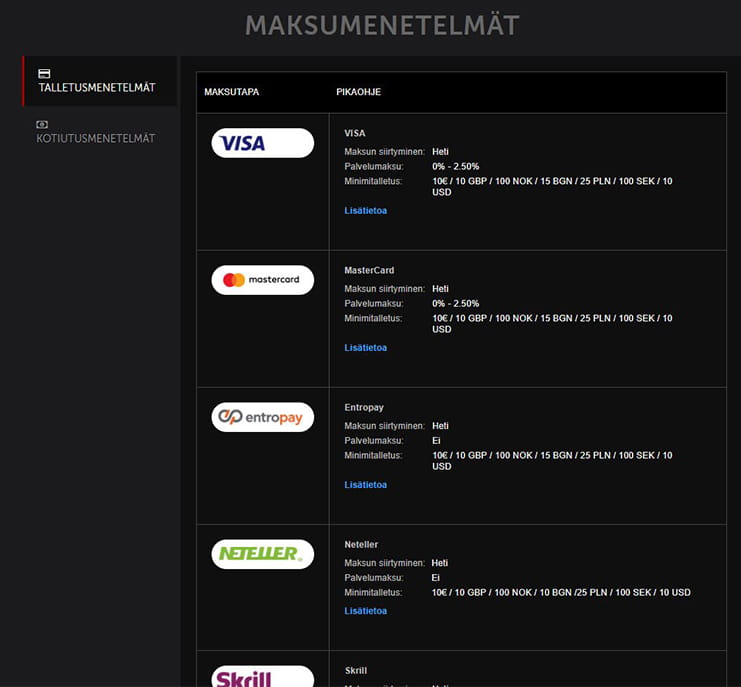The height and width of the screenshot is (687, 741).
Task: Select the MasterCard title text
Action: [x=369, y=270]
